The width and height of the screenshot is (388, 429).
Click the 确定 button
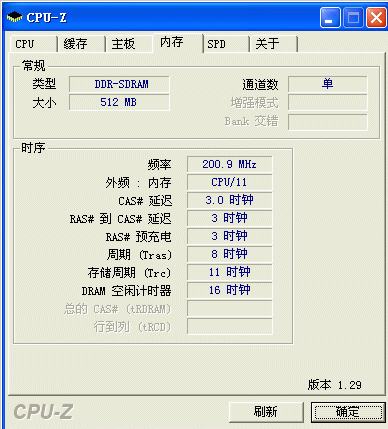click(x=348, y=412)
